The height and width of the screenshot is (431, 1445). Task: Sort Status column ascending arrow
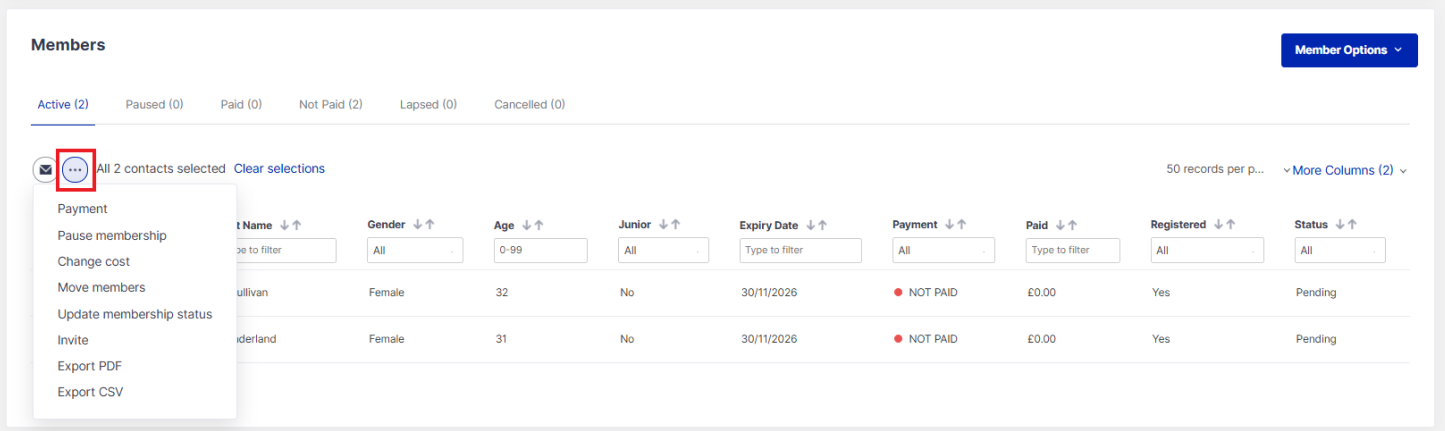tap(1353, 225)
